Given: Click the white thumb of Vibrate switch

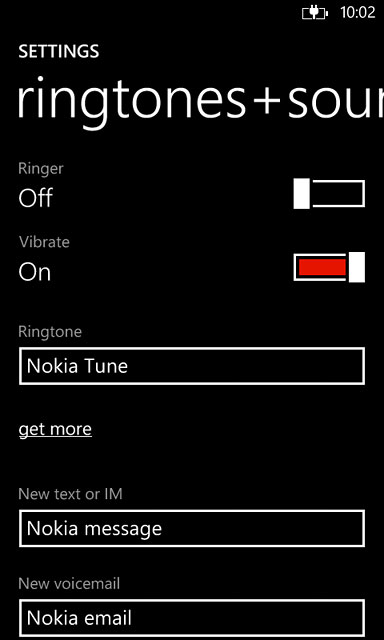Looking at the screenshot, I should 357,267.
